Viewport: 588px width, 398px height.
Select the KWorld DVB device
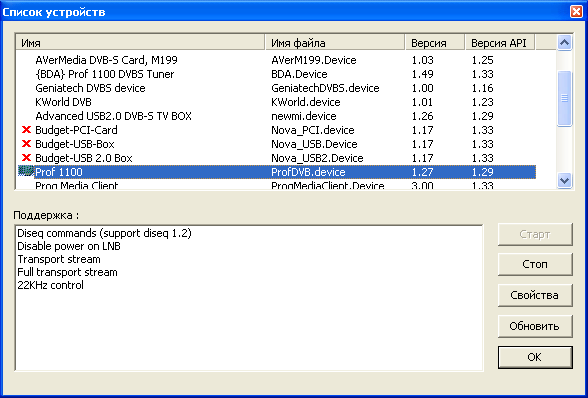[x=63, y=102]
